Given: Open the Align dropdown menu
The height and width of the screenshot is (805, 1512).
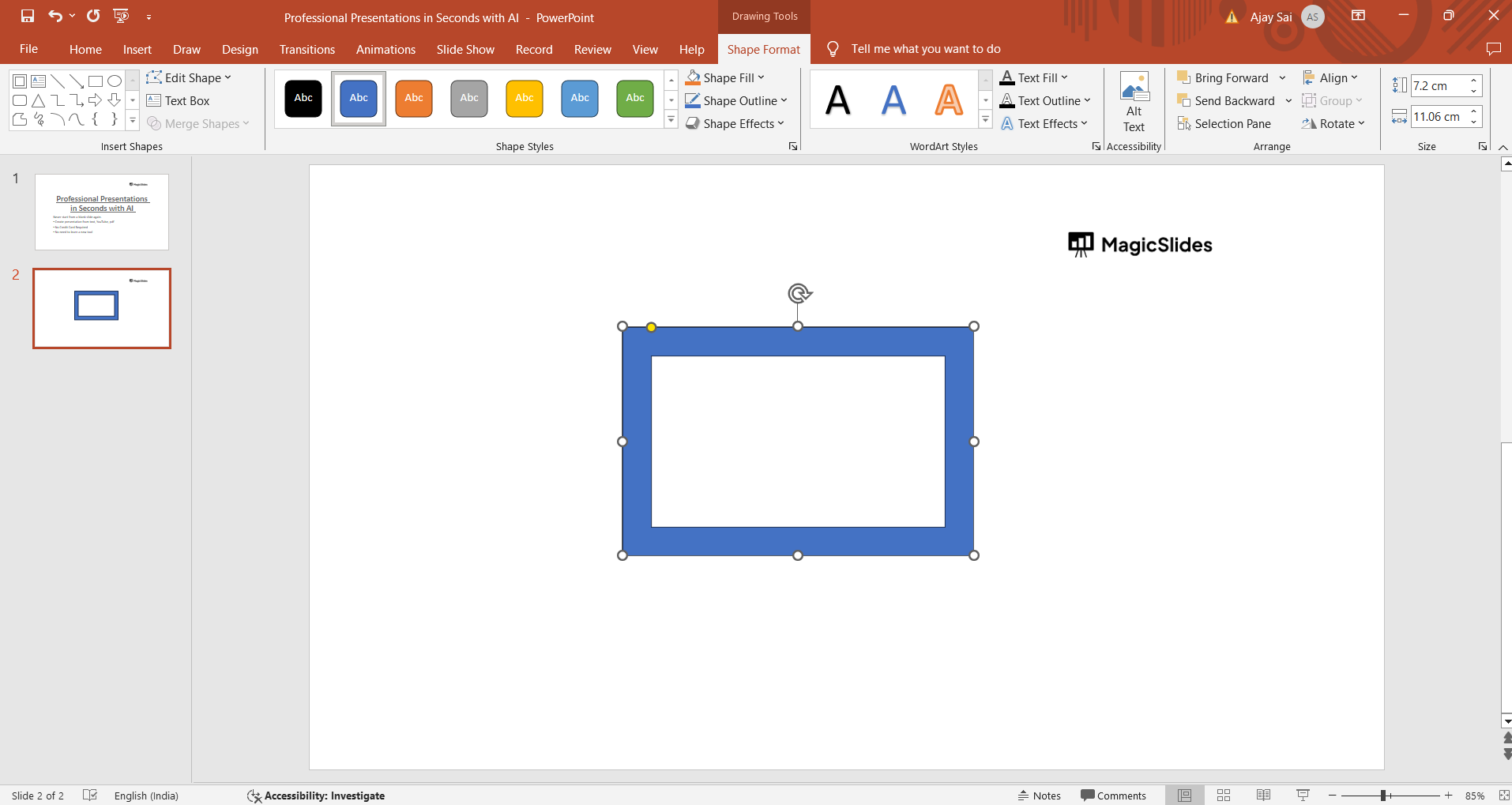Looking at the screenshot, I should (x=1330, y=78).
